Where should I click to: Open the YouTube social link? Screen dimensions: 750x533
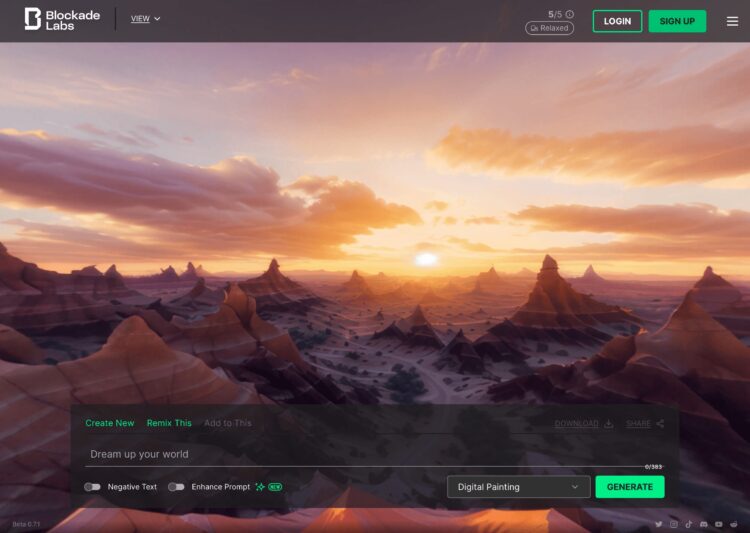click(x=719, y=524)
